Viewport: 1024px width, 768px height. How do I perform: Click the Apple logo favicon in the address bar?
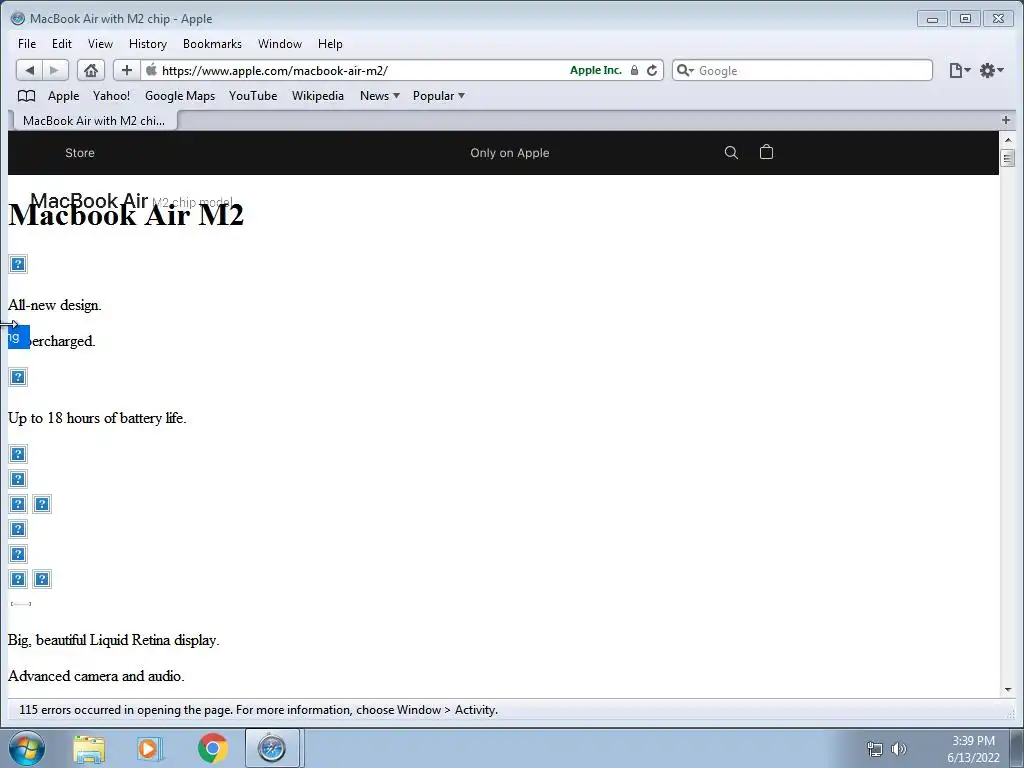coord(152,70)
